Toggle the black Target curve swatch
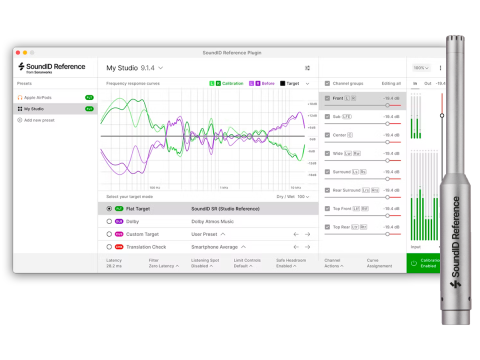This screenshot has height=360, width=480. click(283, 83)
